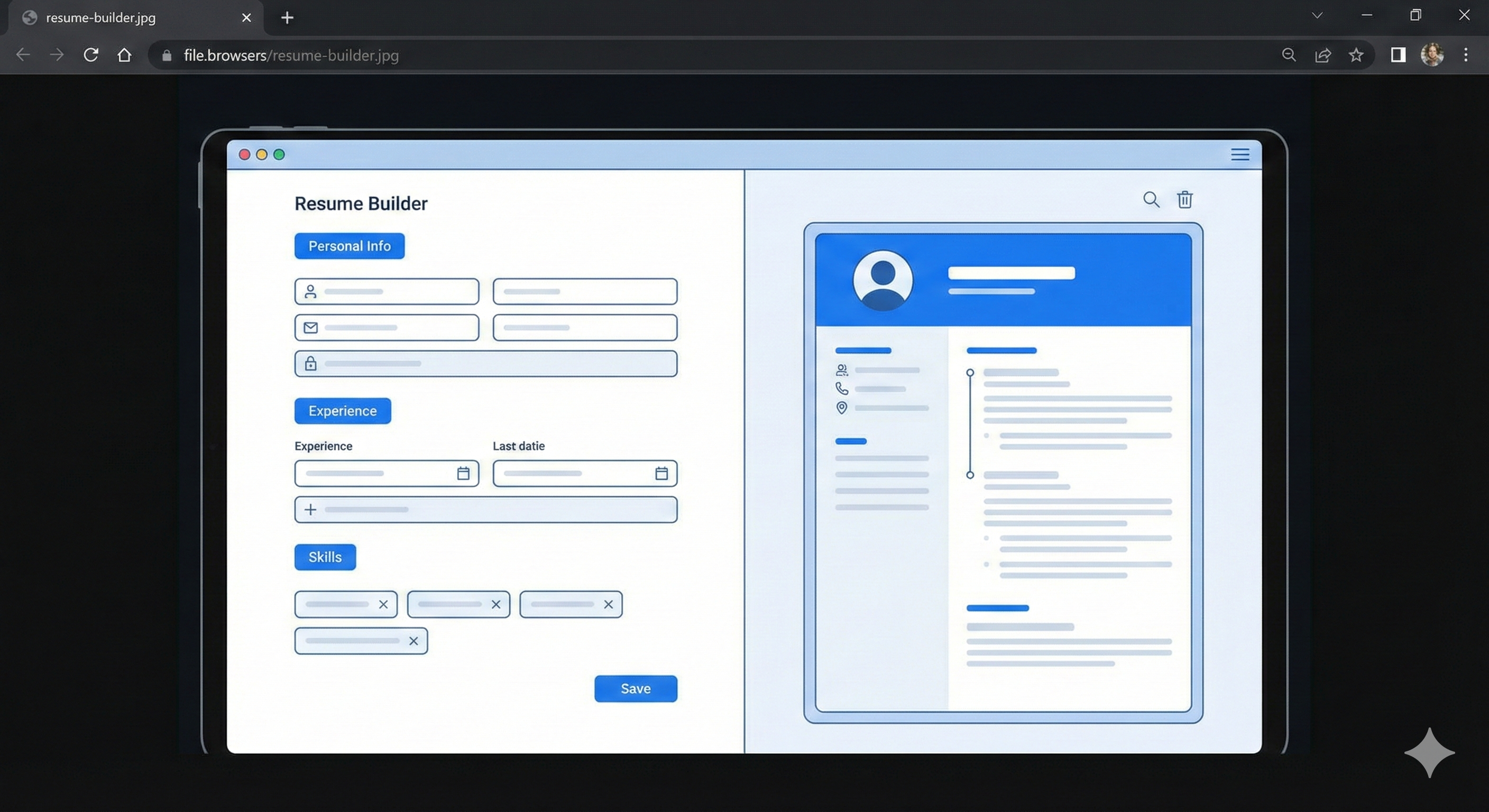Viewport: 1489px width, 812px height.
Task: Click the plus icon to add another experience
Action: 310,509
